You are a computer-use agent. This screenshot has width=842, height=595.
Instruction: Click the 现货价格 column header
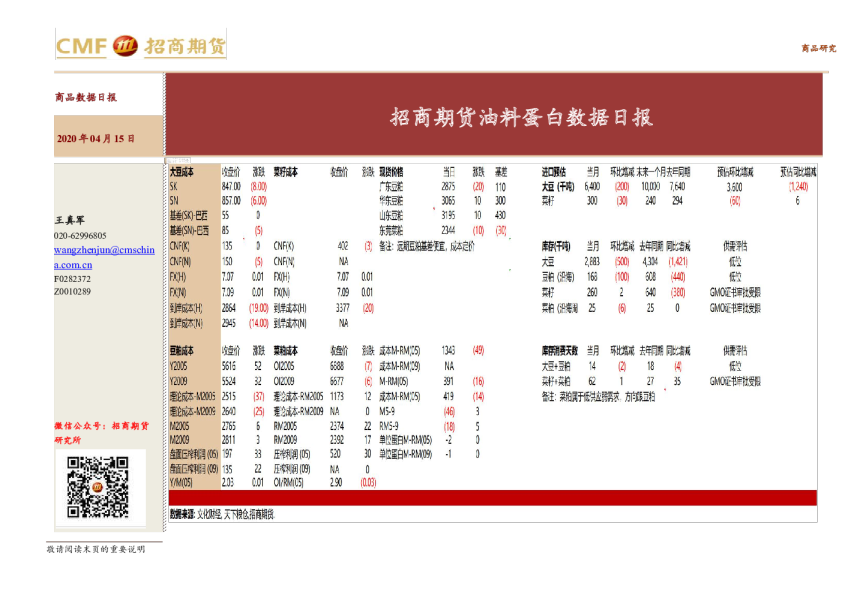click(x=392, y=172)
